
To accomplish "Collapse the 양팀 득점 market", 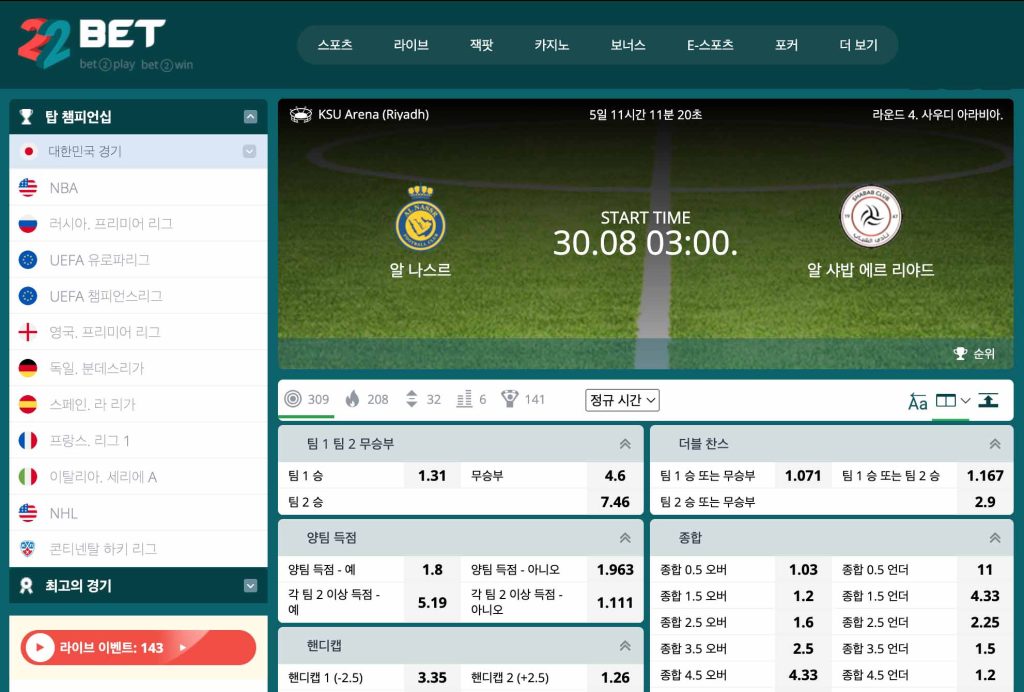I will pos(625,538).
